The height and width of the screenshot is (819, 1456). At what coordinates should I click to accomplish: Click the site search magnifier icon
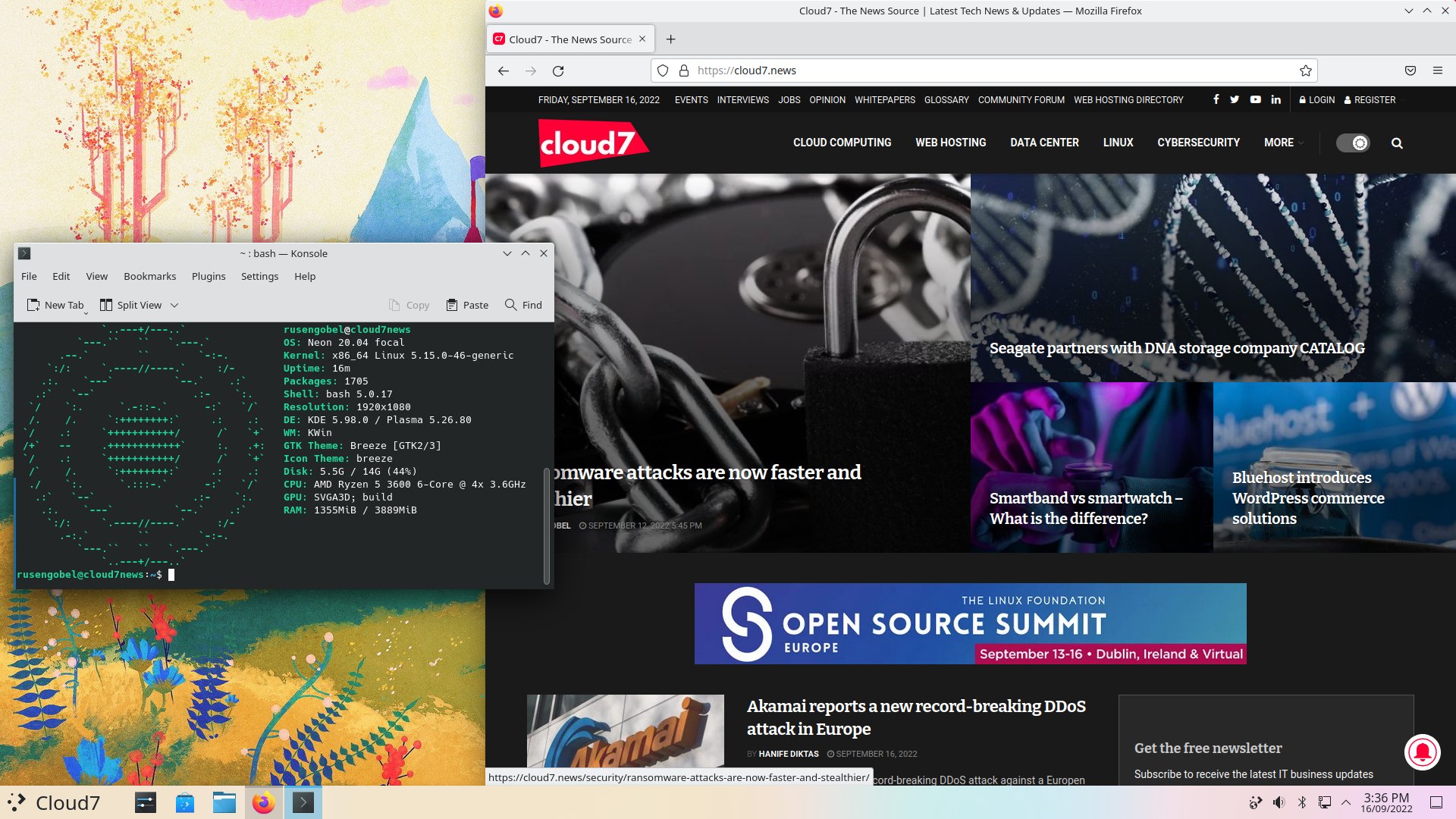click(1397, 143)
